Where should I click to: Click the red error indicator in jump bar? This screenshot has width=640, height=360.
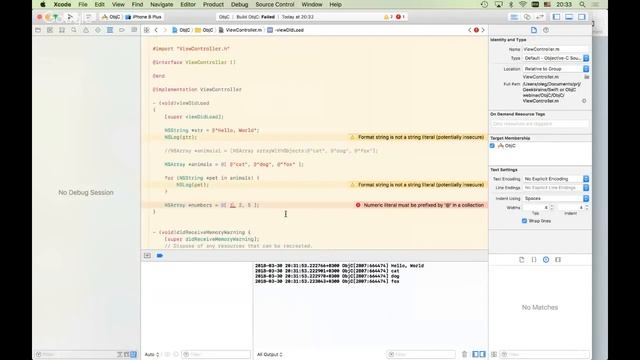(476, 30)
